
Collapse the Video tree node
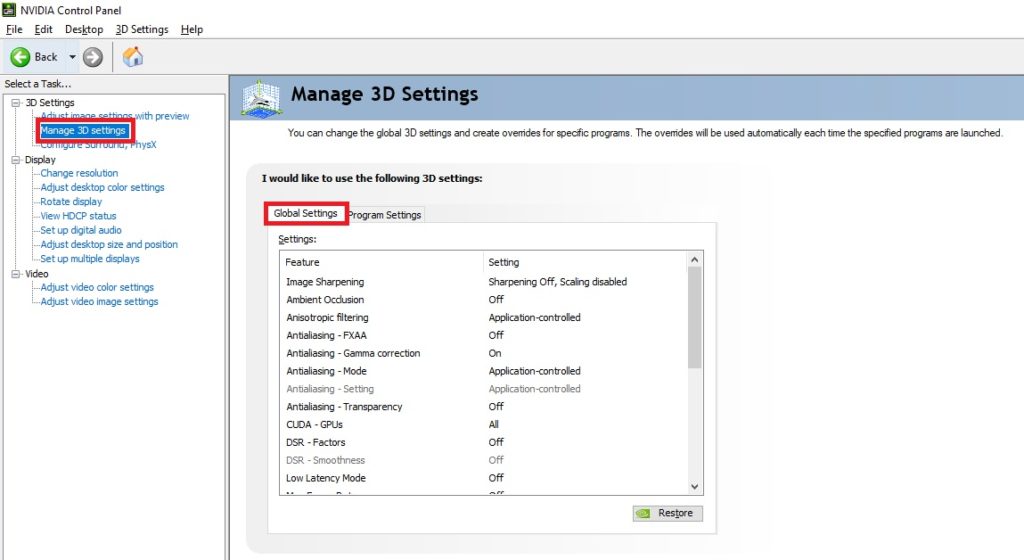(16, 273)
